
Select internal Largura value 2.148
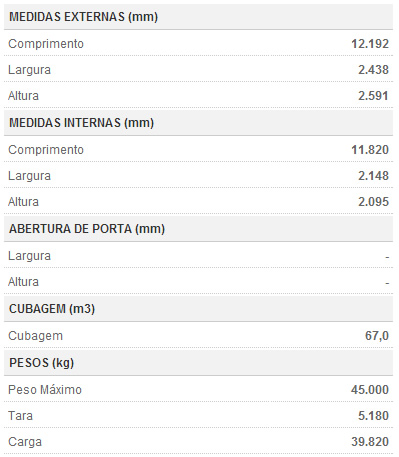tap(373, 176)
